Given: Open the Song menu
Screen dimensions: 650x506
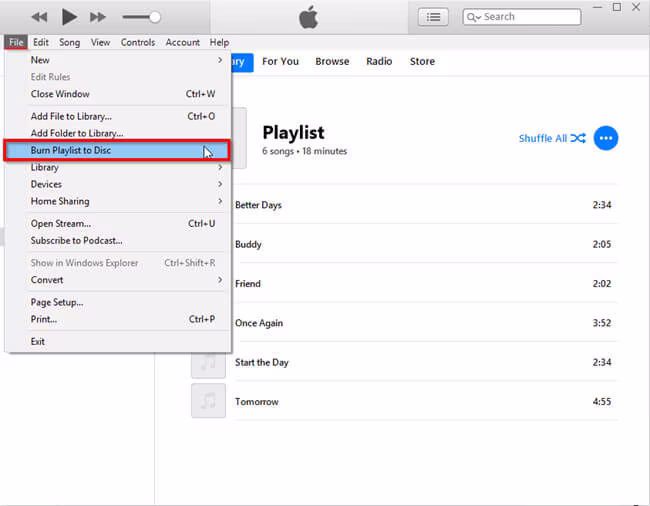Looking at the screenshot, I should point(69,42).
